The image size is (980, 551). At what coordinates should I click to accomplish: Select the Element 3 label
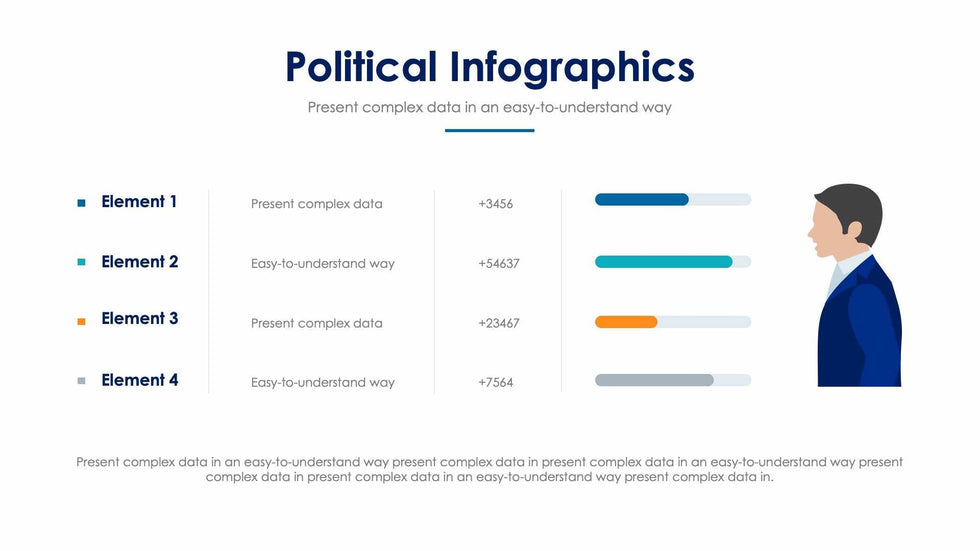coord(140,319)
